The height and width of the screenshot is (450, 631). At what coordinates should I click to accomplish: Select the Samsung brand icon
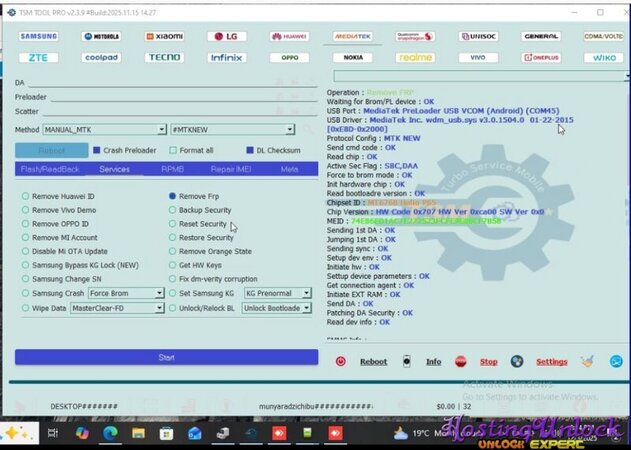pos(38,36)
